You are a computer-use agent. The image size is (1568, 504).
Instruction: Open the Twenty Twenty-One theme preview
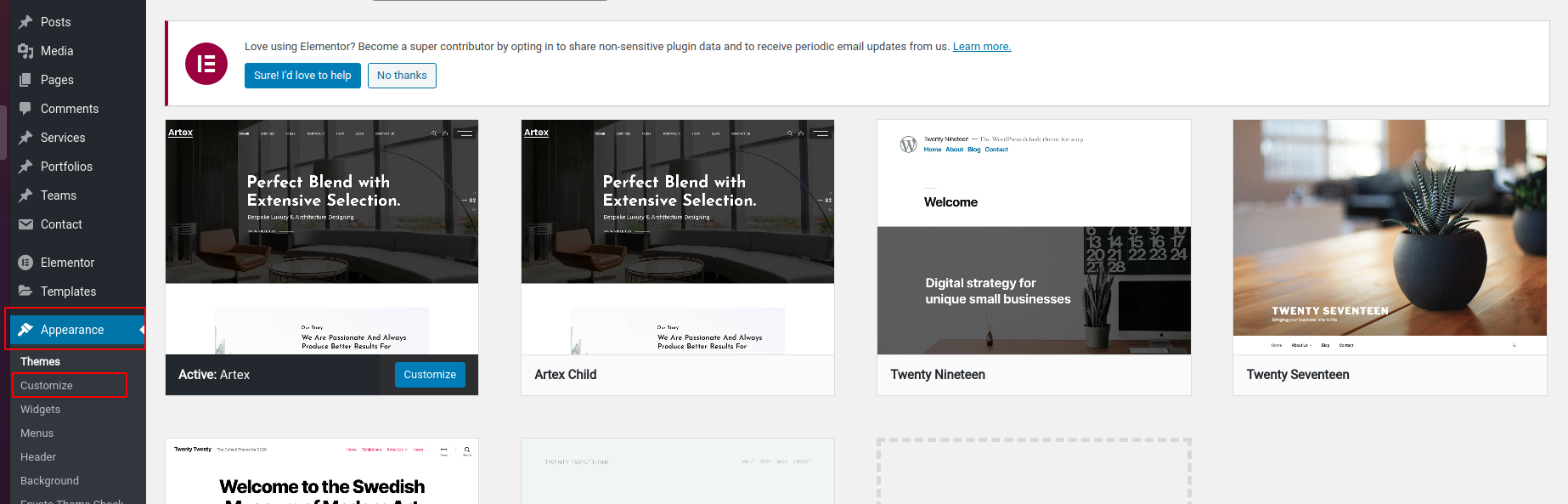pyautogui.click(x=678, y=471)
